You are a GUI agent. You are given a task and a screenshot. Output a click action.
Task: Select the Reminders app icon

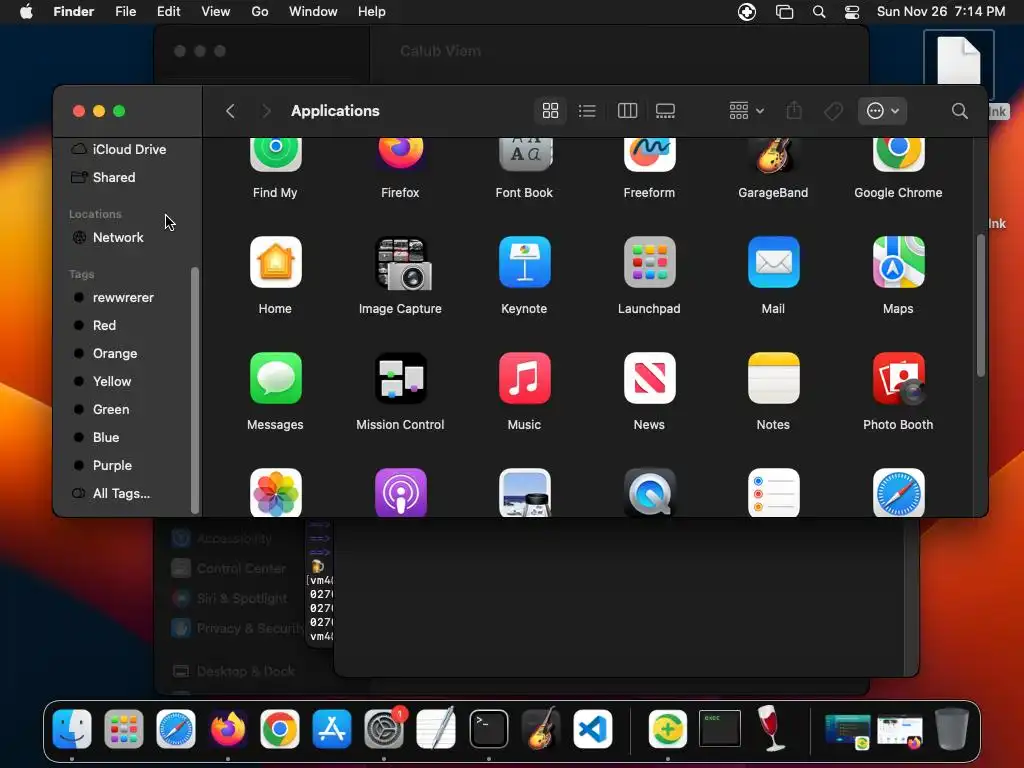pyautogui.click(x=773, y=492)
